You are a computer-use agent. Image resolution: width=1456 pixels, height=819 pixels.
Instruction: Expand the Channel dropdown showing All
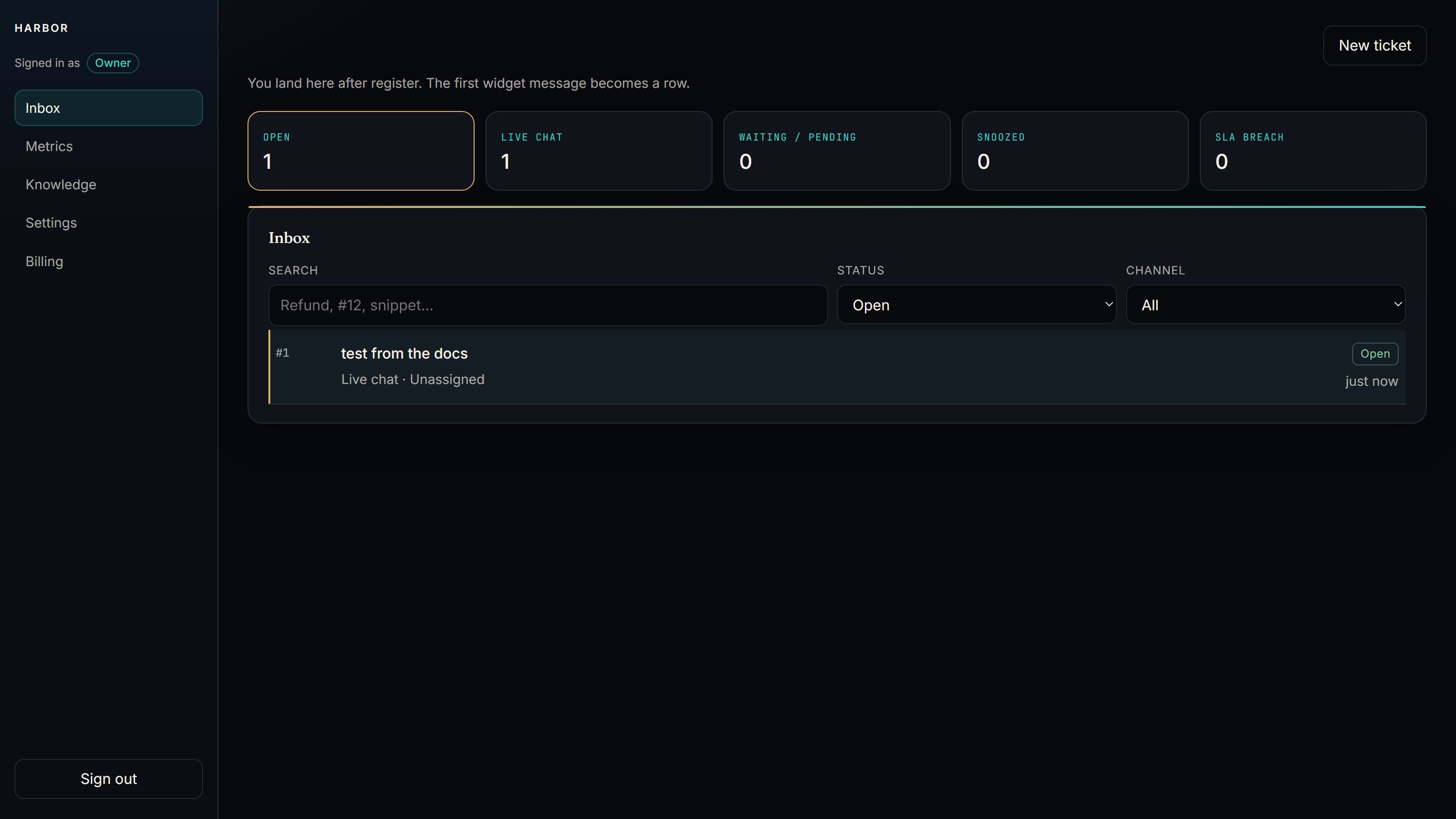(1265, 305)
